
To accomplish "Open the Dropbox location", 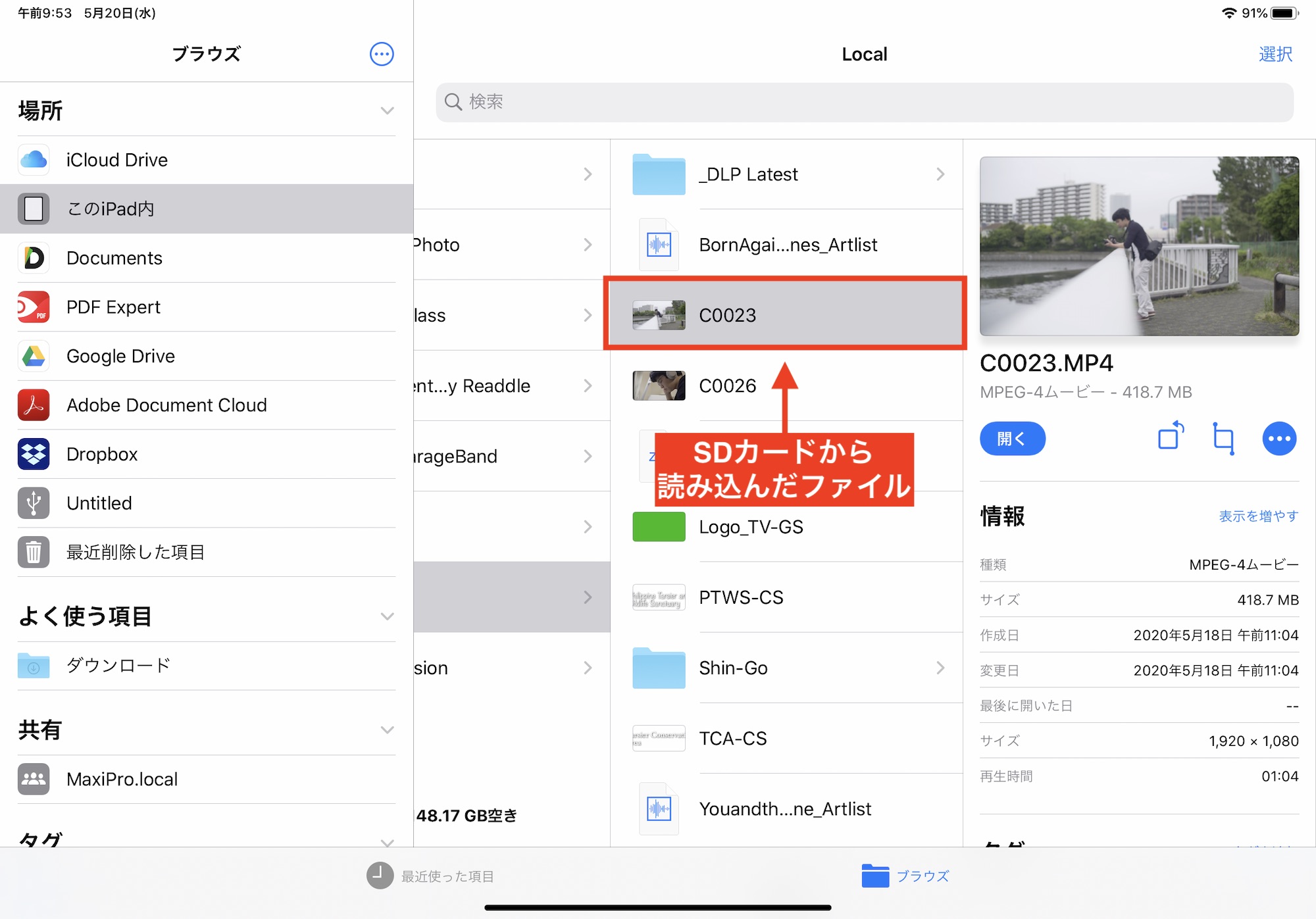I will pyautogui.click(x=102, y=454).
